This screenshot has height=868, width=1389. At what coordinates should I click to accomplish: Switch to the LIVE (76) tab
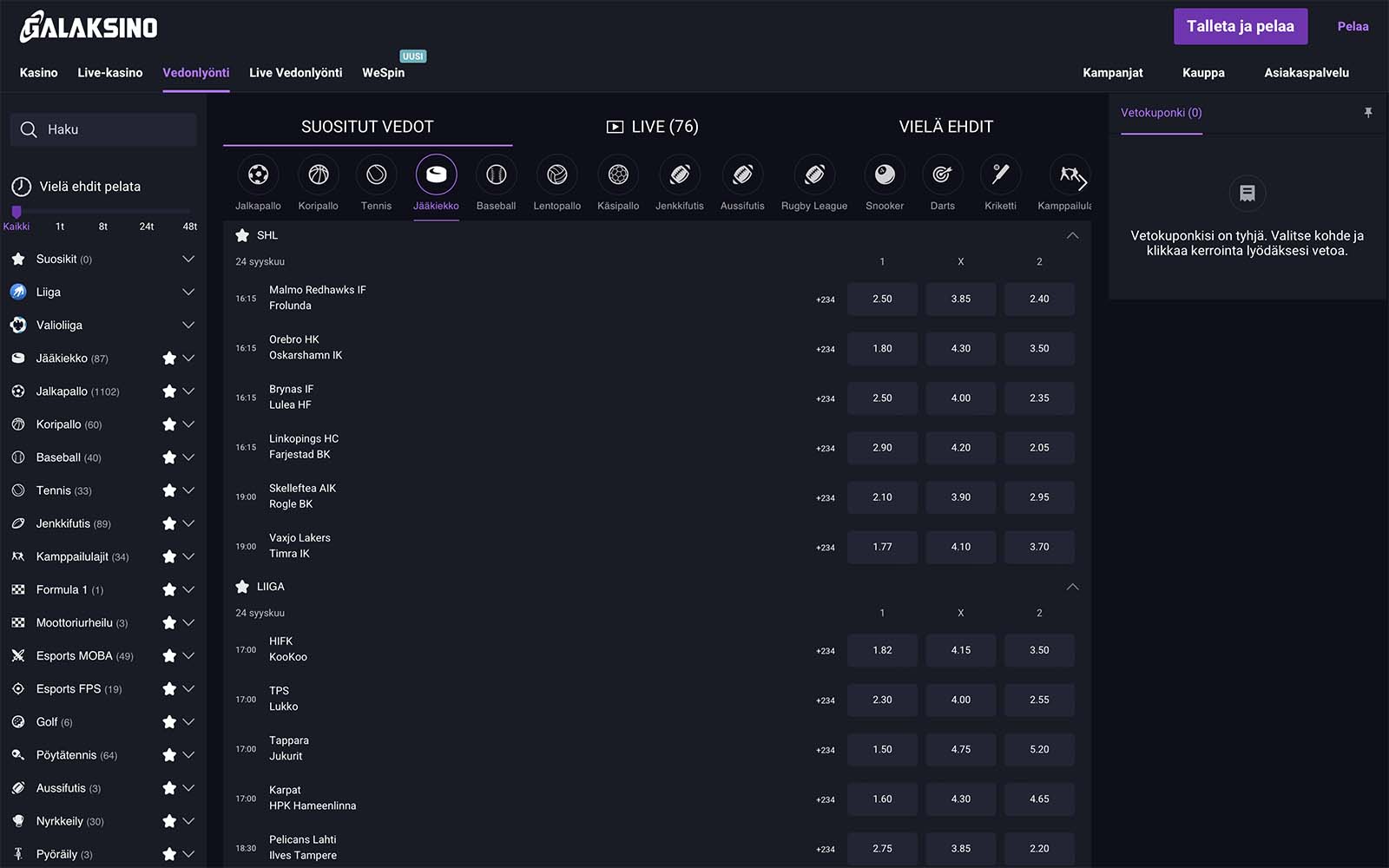pyautogui.click(x=652, y=127)
